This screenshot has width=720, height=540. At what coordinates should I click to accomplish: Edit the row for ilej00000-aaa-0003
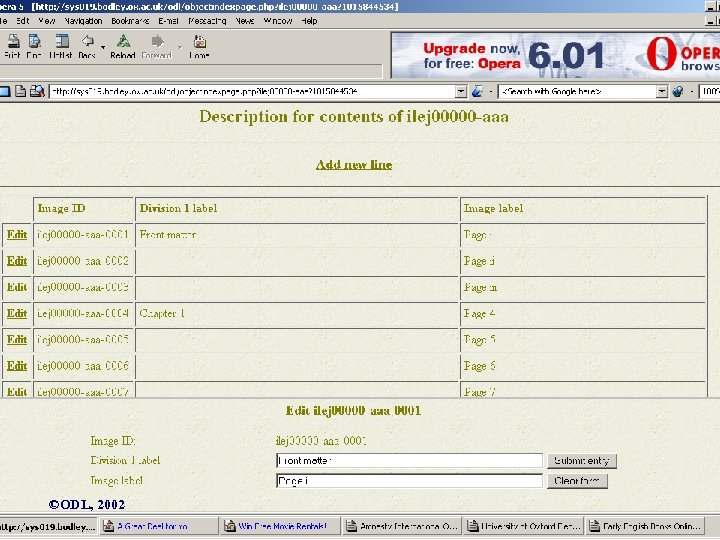17,287
